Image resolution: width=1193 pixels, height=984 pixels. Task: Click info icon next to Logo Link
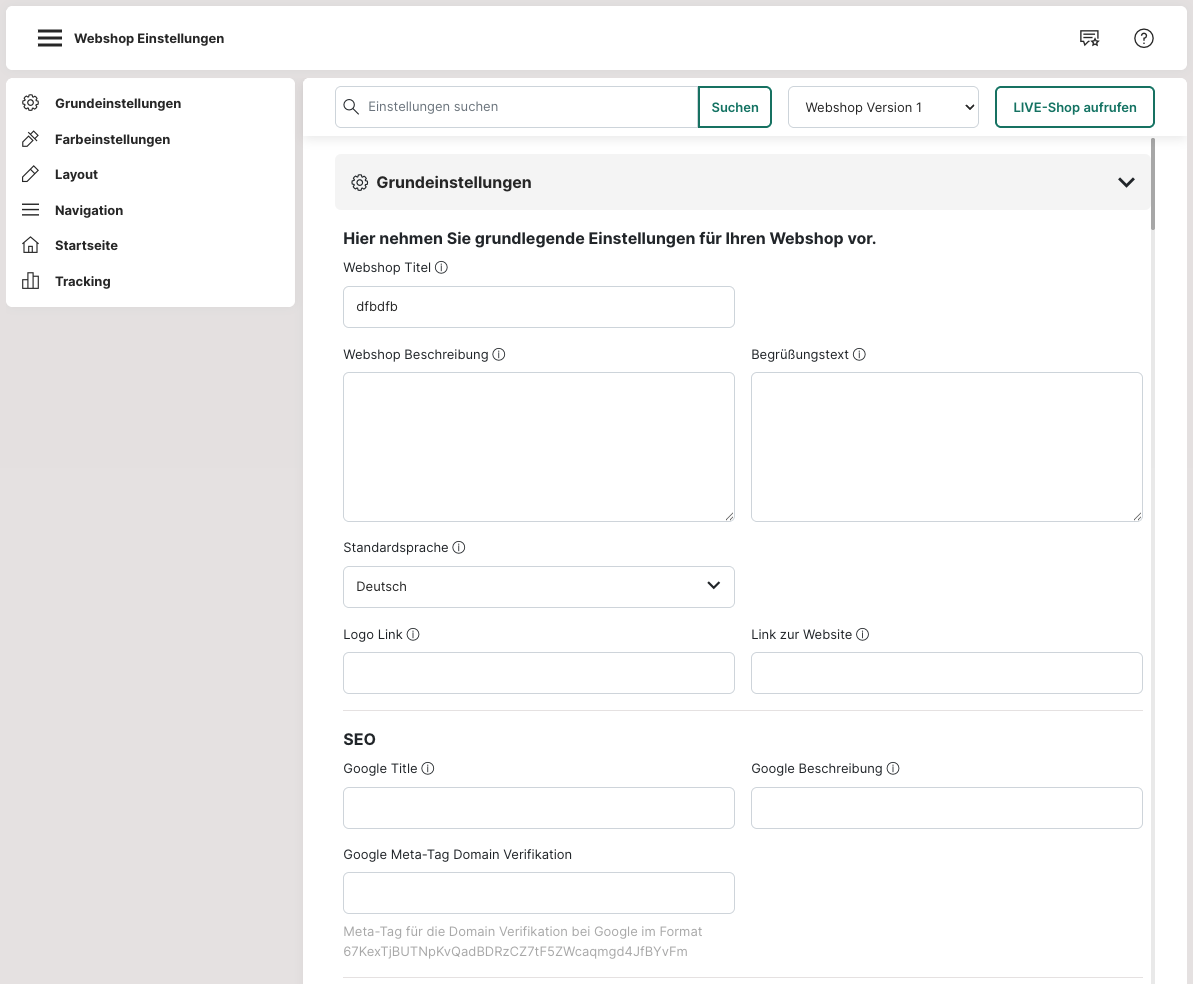pyautogui.click(x=413, y=635)
